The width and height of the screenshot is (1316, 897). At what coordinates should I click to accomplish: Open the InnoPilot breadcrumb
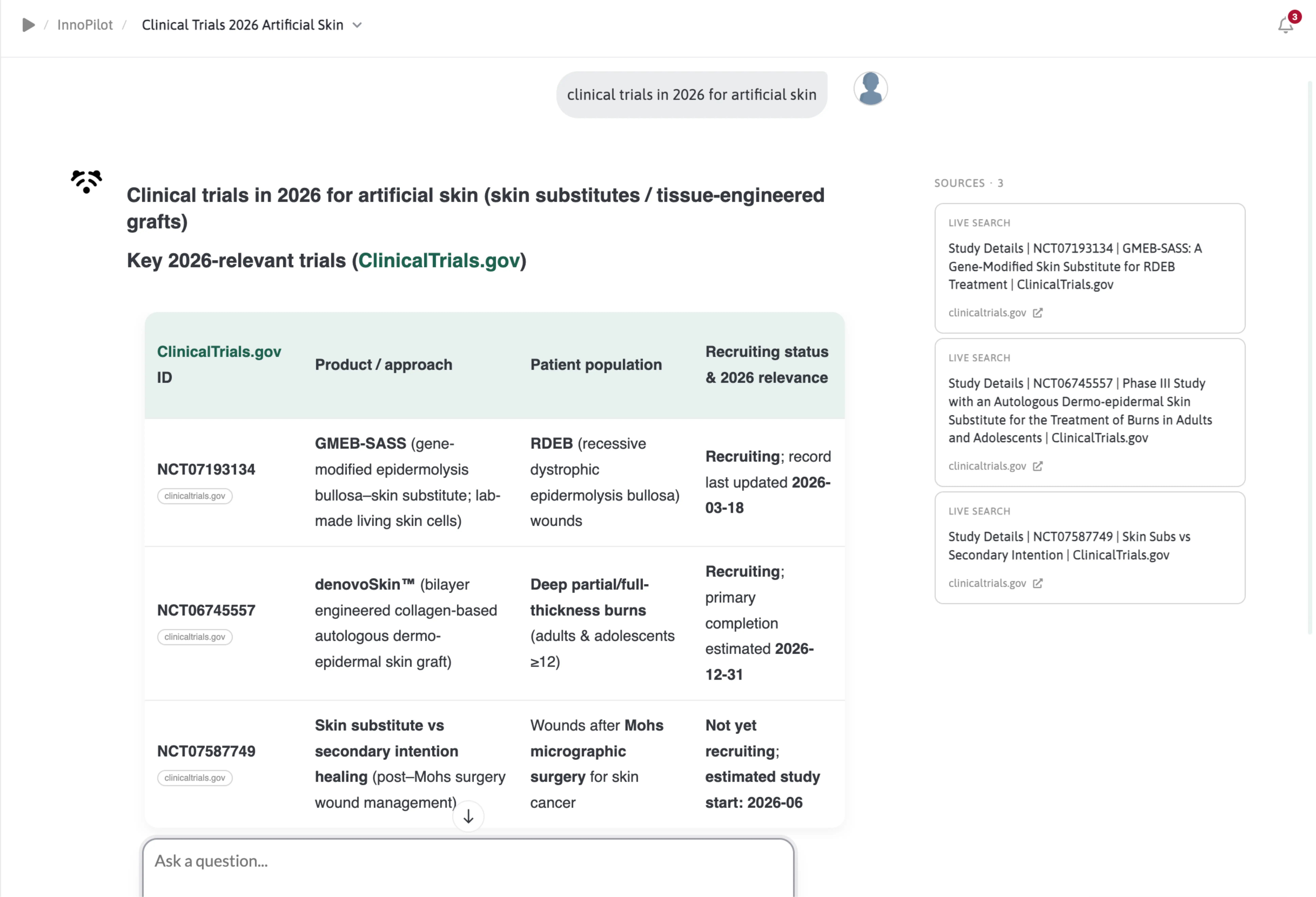[85, 25]
